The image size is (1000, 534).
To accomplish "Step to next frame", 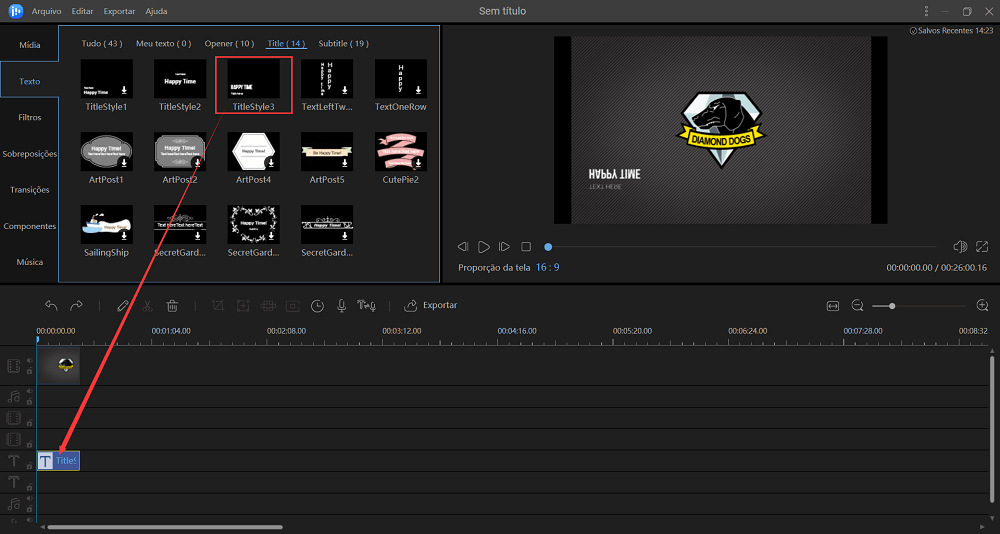I will [504, 246].
